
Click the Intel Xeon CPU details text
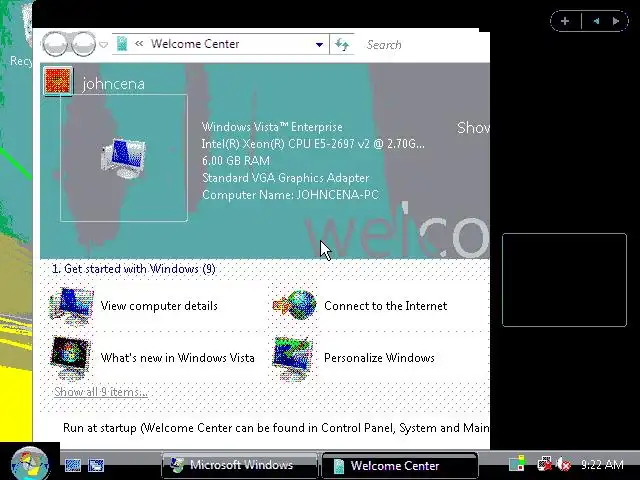(313, 144)
